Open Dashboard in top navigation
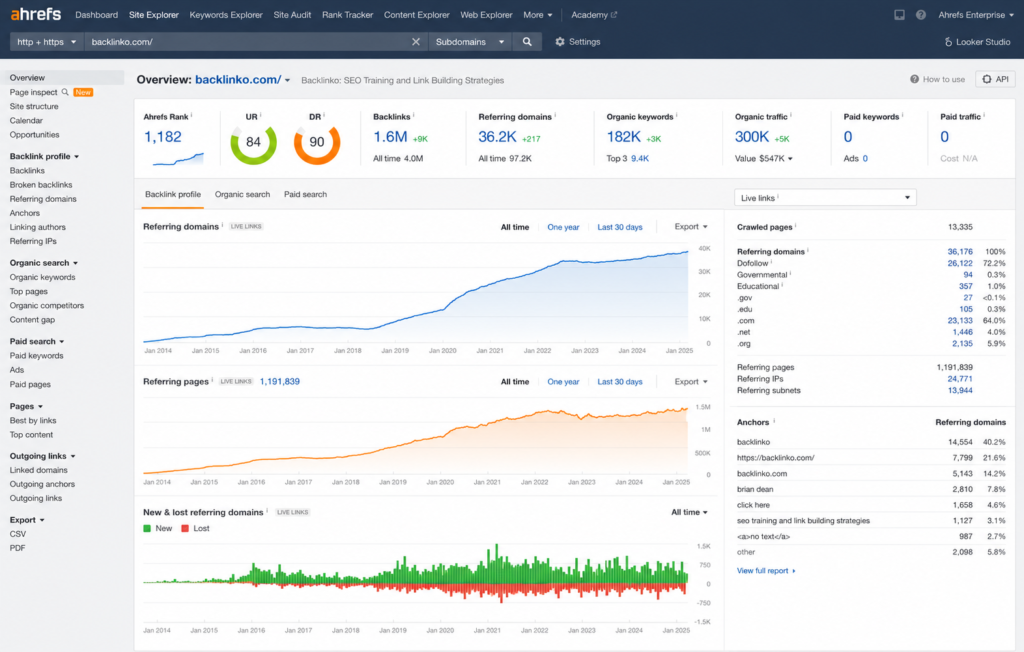The image size is (1024, 652). point(97,14)
